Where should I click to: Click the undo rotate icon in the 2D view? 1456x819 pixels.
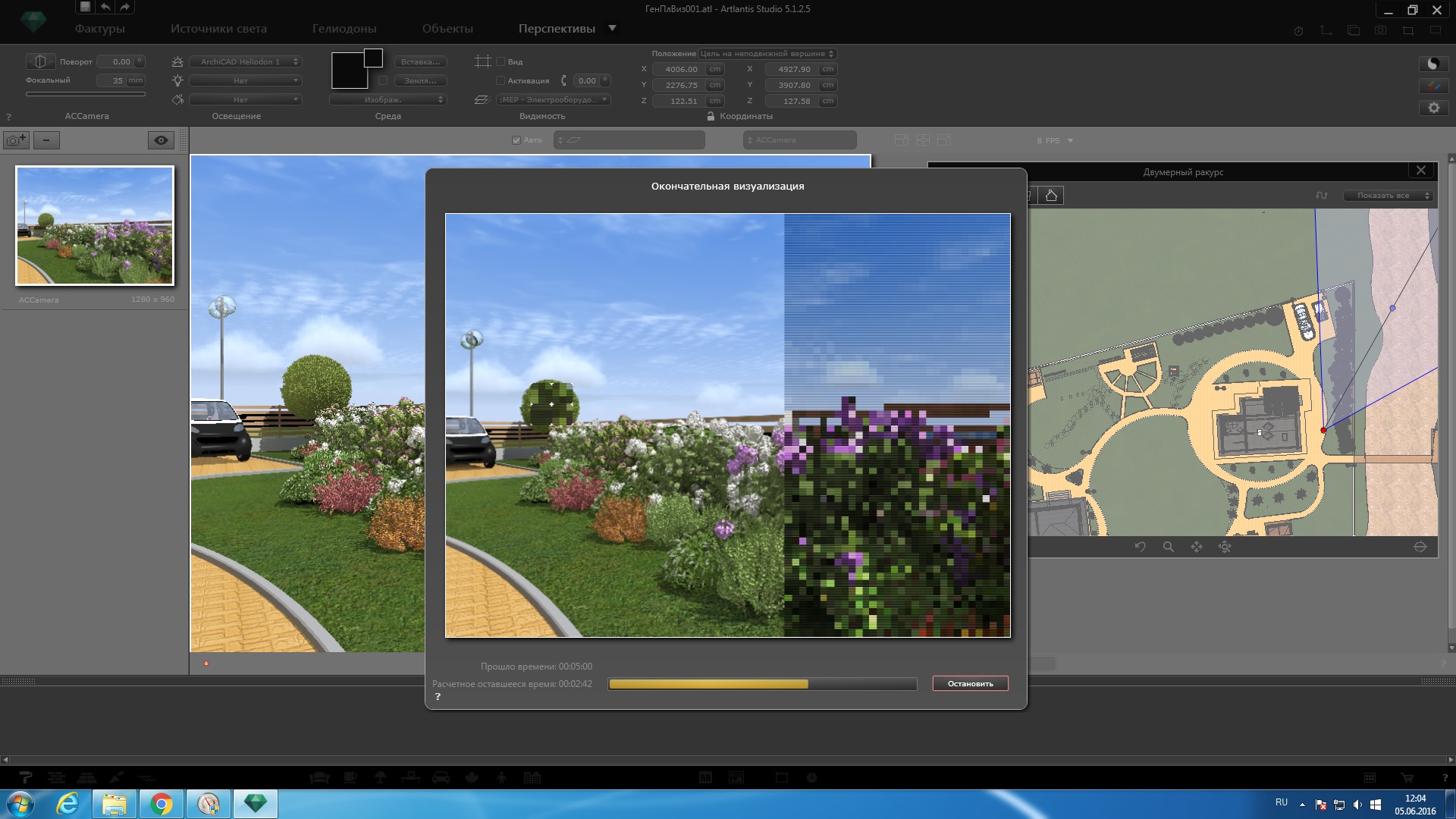coord(1140,547)
